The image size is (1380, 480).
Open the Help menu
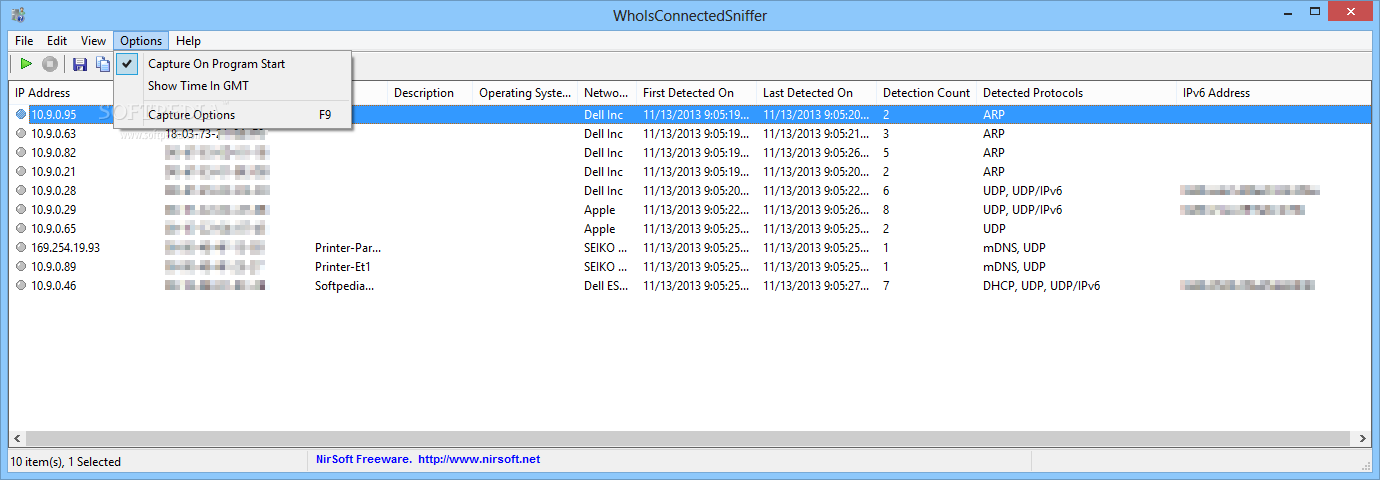click(188, 41)
